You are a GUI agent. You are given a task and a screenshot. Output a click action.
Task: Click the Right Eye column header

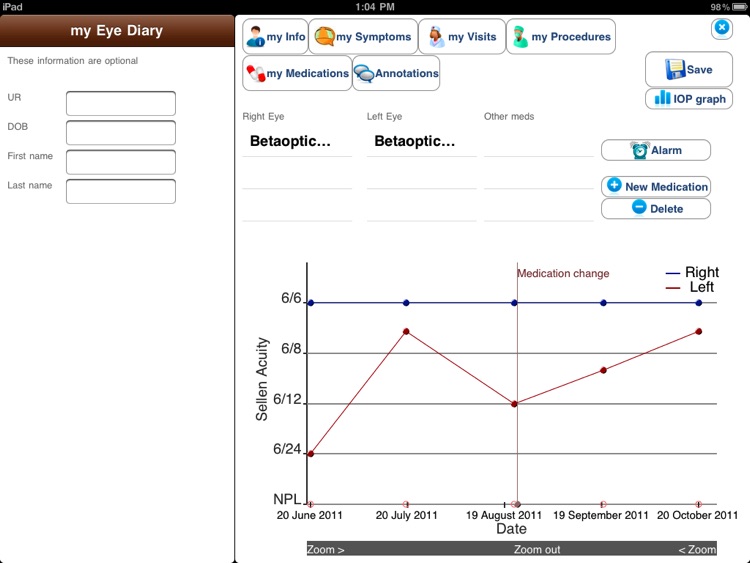tap(263, 116)
